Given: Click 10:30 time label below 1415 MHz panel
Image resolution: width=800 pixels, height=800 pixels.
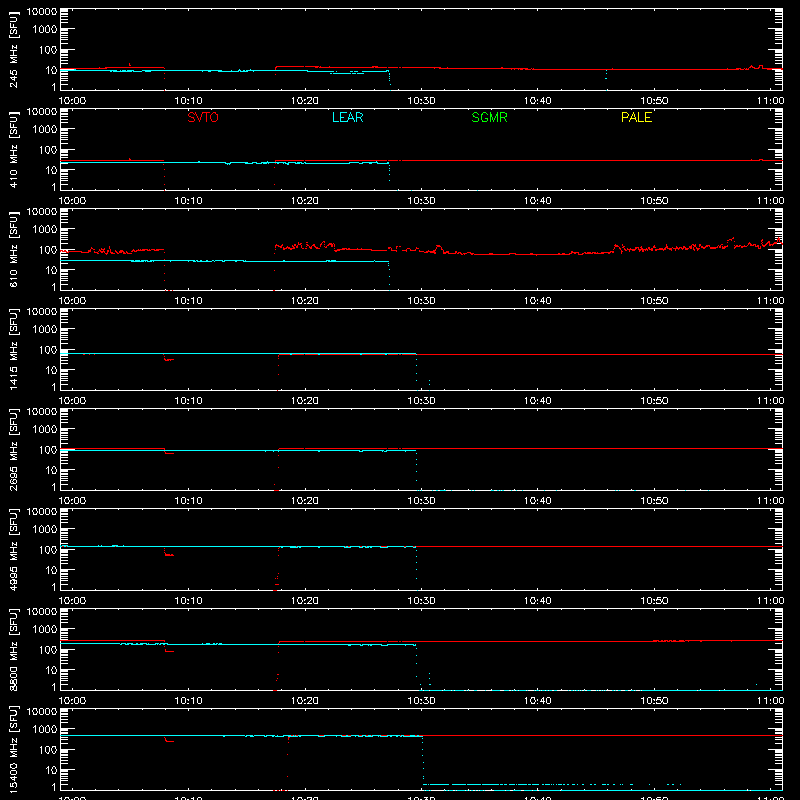Looking at the screenshot, I should [421, 401].
